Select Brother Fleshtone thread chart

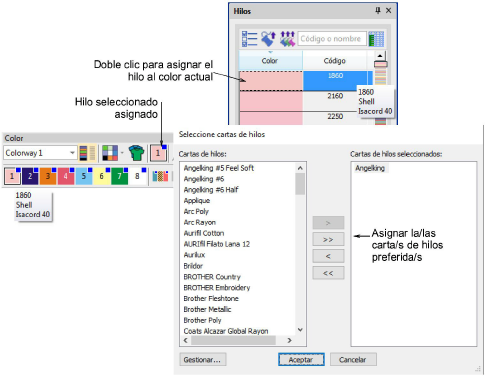click(x=211, y=298)
